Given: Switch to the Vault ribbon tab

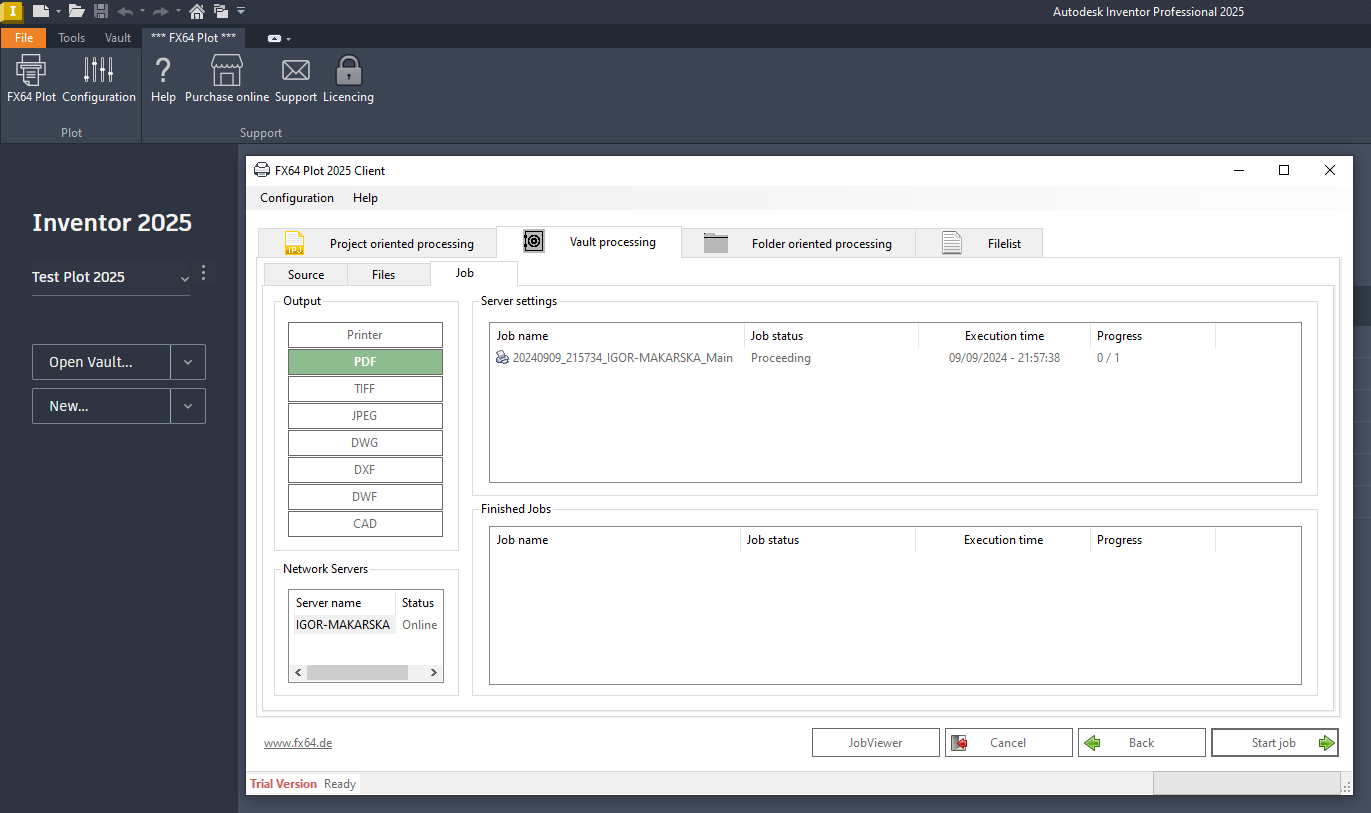Looking at the screenshot, I should pyautogui.click(x=118, y=38).
